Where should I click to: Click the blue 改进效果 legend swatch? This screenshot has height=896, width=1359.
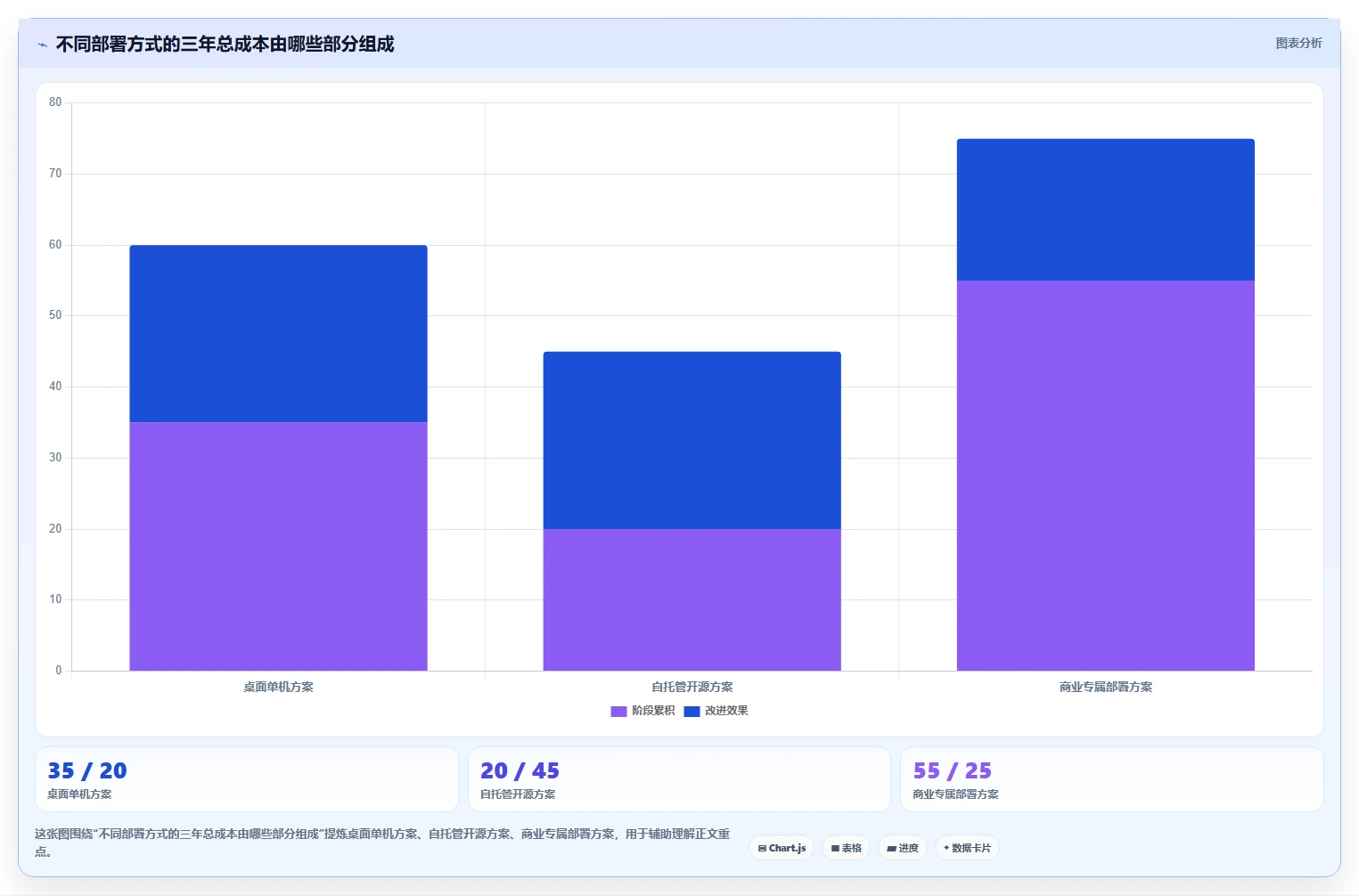coord(692,711)
